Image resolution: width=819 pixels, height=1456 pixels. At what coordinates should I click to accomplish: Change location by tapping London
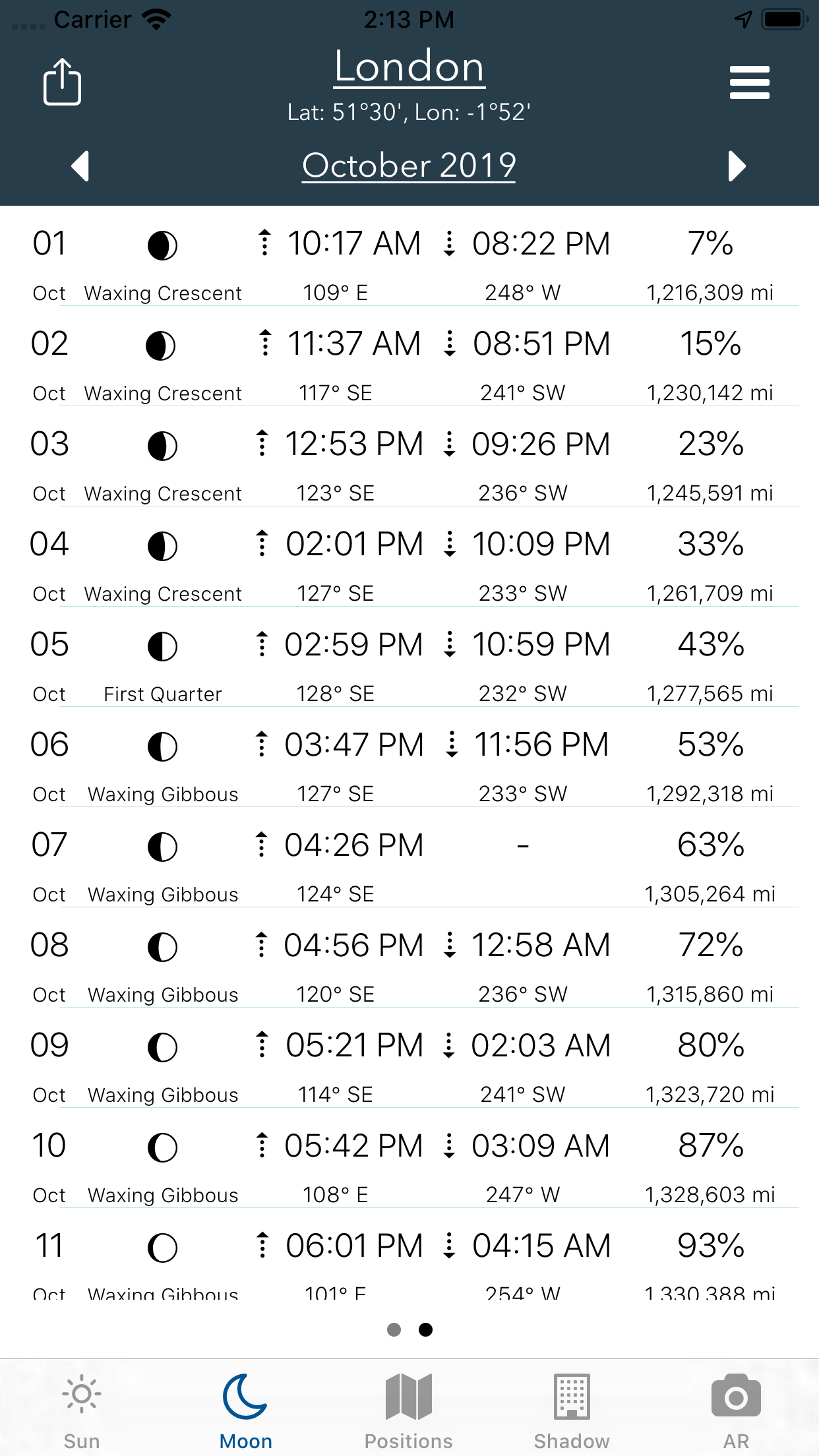click(x=409, y=67)
